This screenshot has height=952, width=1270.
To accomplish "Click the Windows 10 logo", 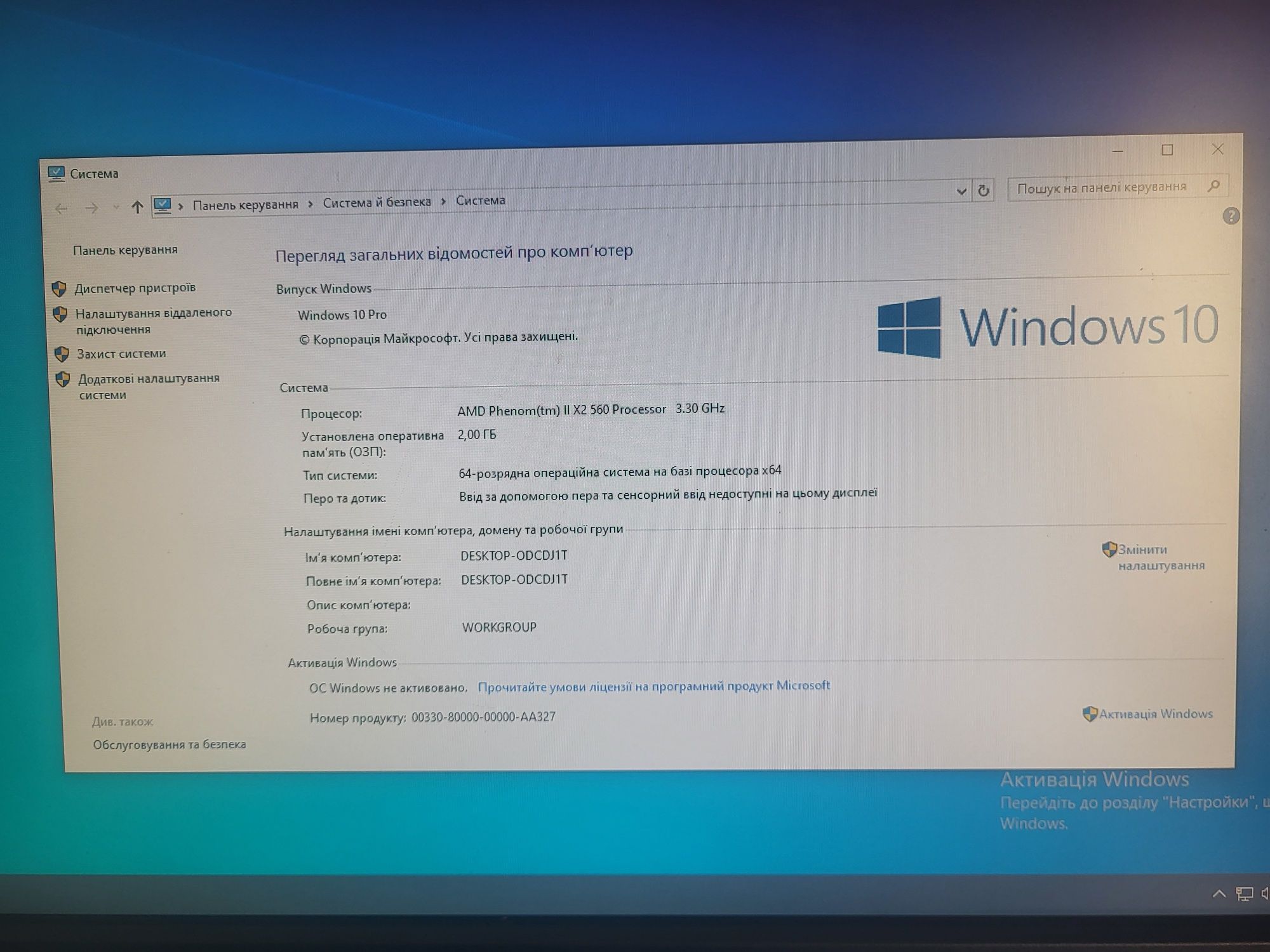I will [1048, 327].
